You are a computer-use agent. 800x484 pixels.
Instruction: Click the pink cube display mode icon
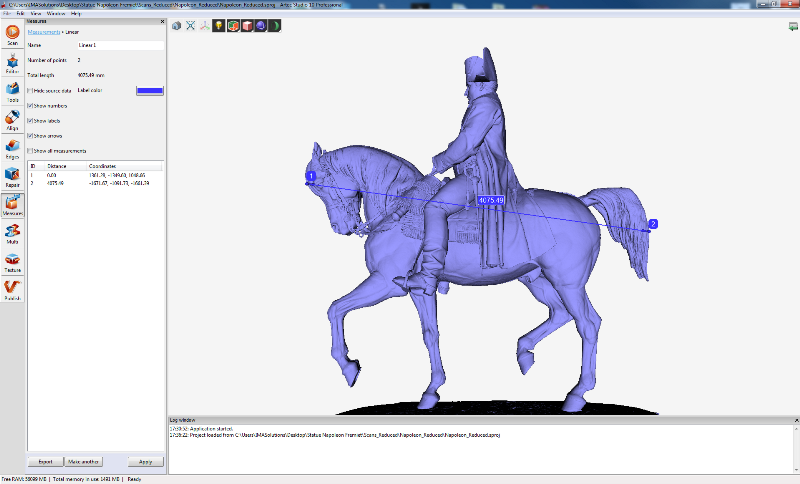246,26
